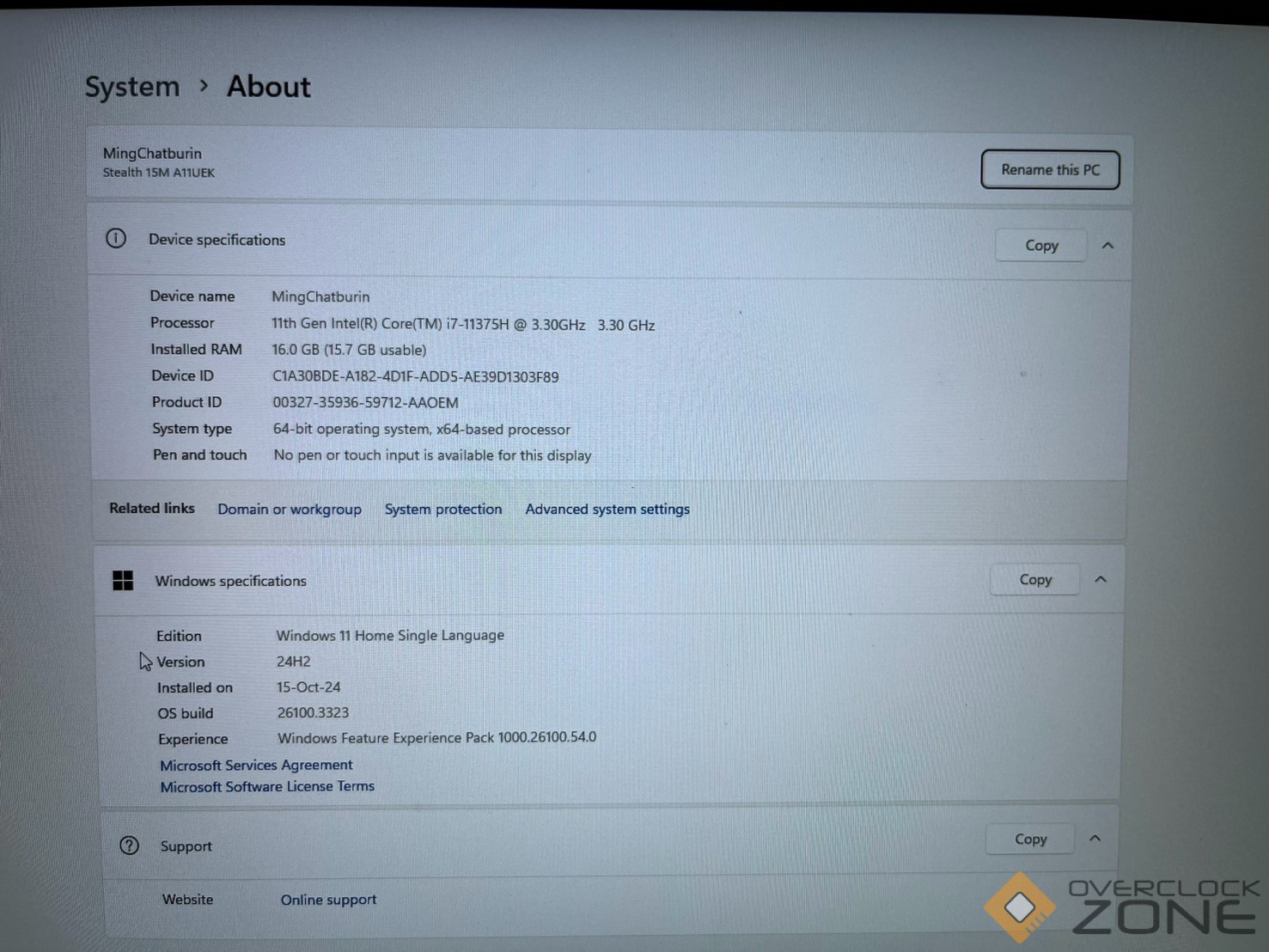Click the Windows specifications heading
This screenshot has height=952, width=1269.
tap(230, 581)
